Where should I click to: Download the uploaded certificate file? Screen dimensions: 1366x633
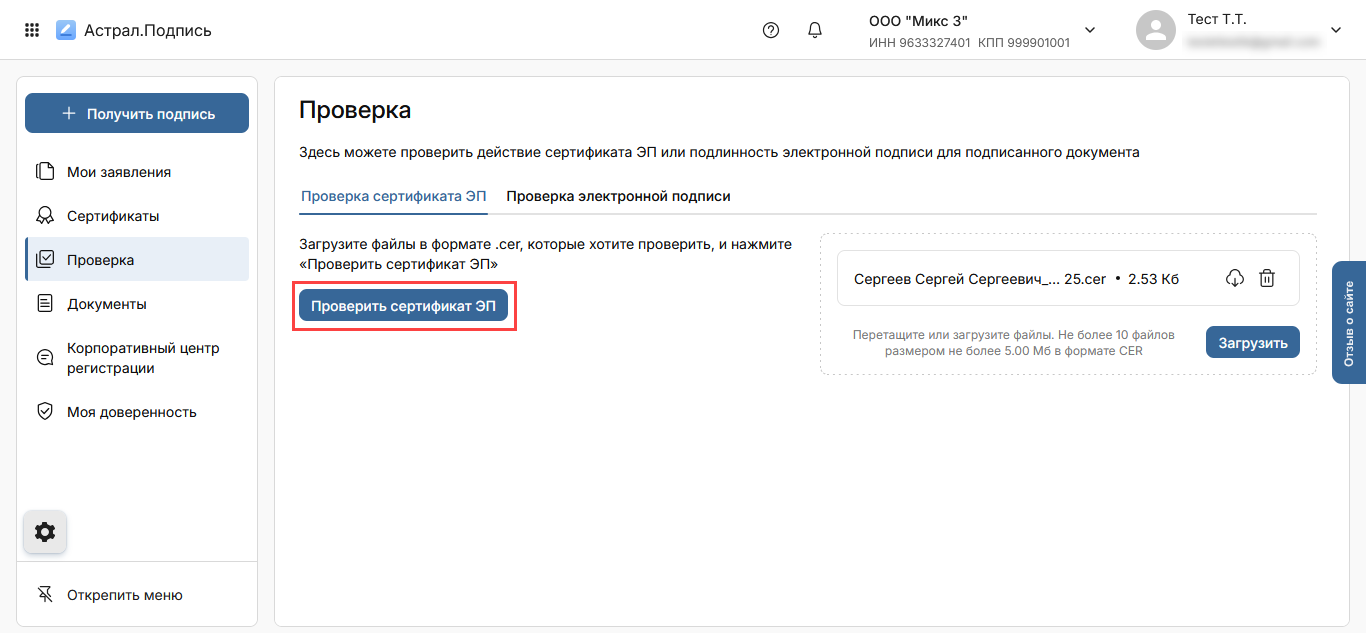click(1234, 279)
